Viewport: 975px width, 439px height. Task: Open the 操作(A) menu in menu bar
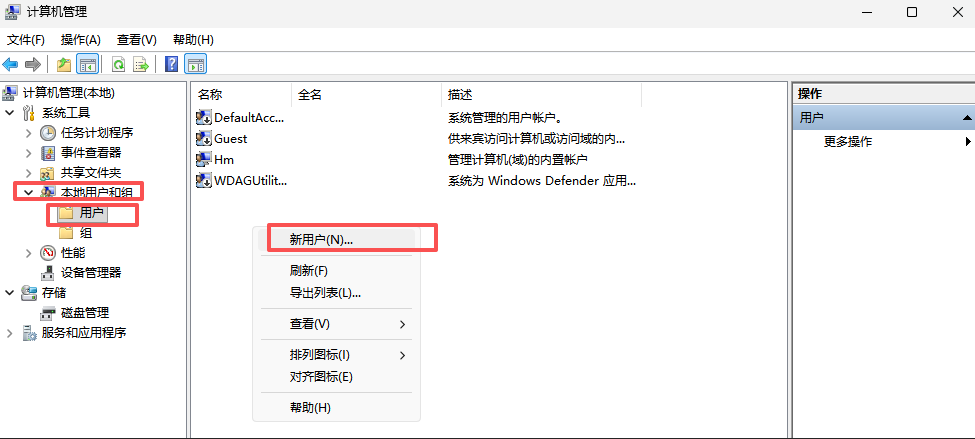tap(81, 40)
